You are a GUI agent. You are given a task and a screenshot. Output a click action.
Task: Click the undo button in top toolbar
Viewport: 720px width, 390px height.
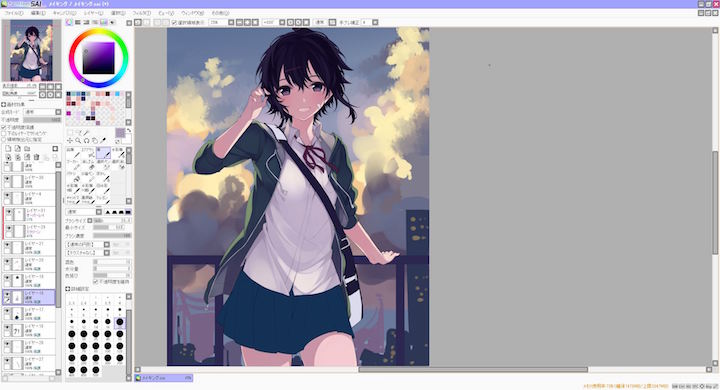138,22
